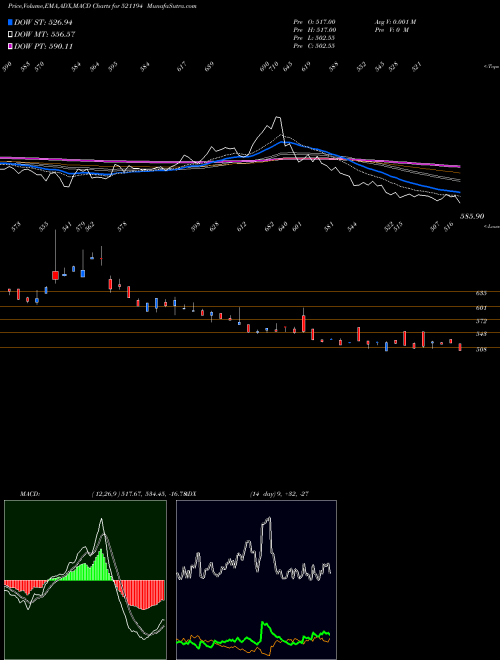Click the chart title mentioning MunafaSutra.com
This screenshot has height=660, width=500.
(102, 6)
